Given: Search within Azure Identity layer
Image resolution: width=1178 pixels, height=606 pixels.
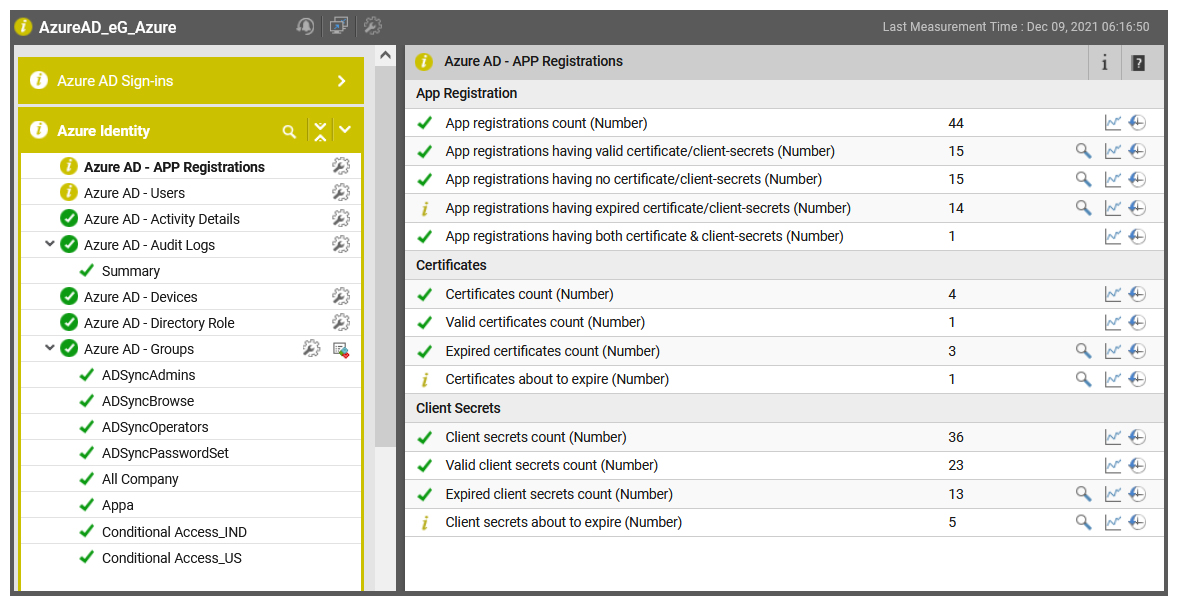Looking at the screenshot, I should [289, 131].
